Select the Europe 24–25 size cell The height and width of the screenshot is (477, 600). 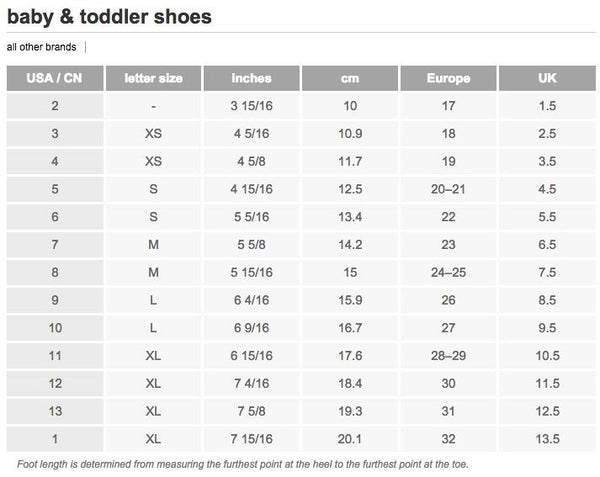click(448, 272)
